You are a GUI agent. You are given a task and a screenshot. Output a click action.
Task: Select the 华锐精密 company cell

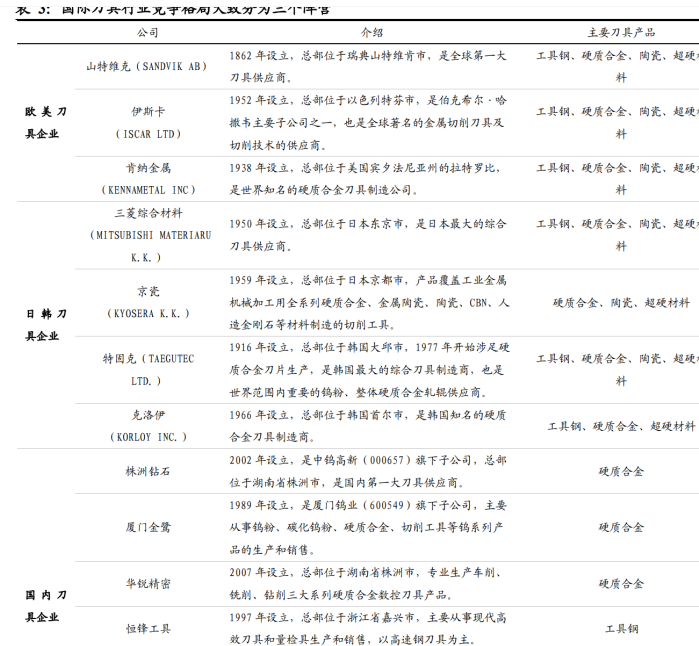point(148,584)
